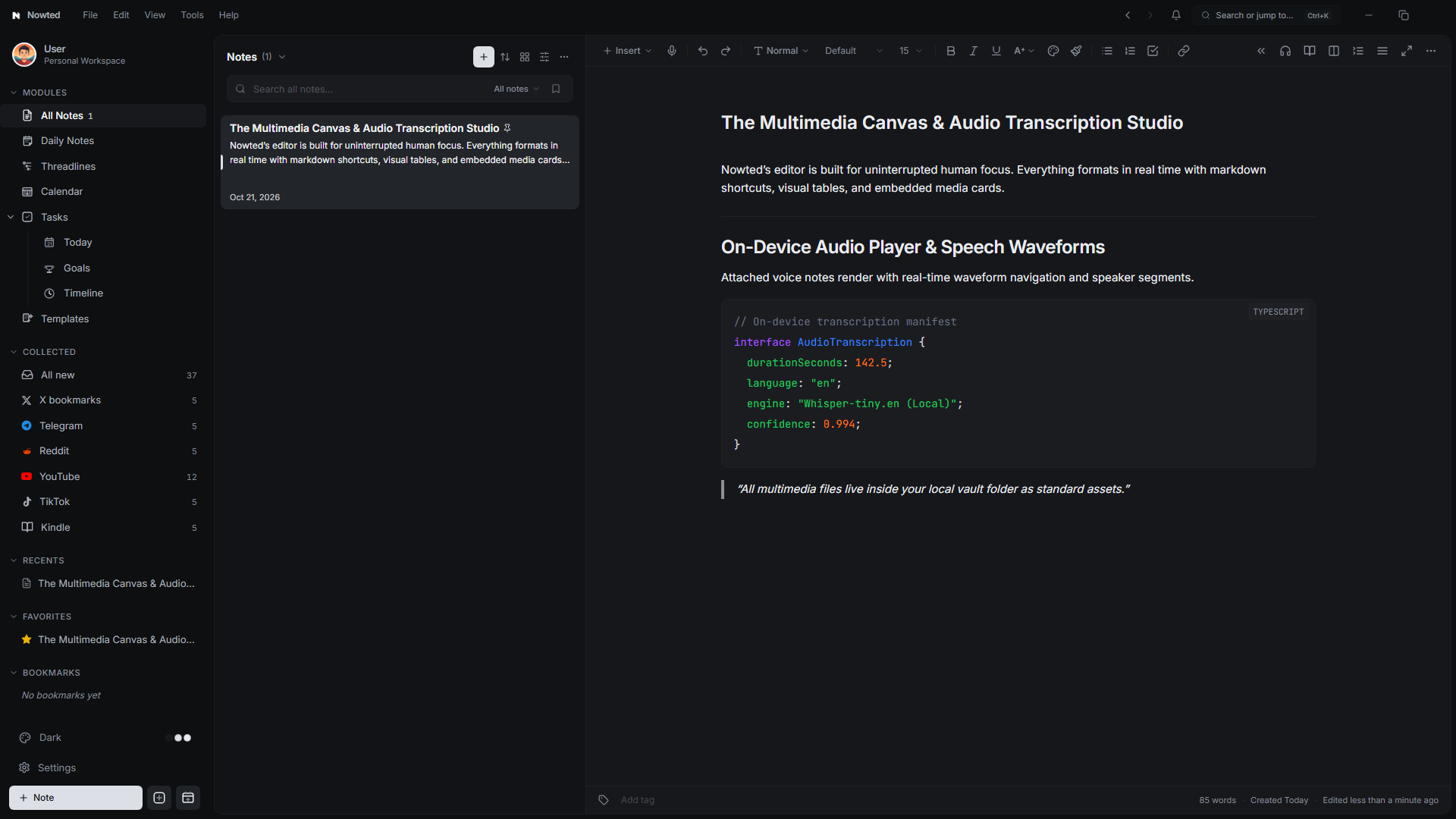Open the View menu
1456x819 pixels.
pos(155,15)
